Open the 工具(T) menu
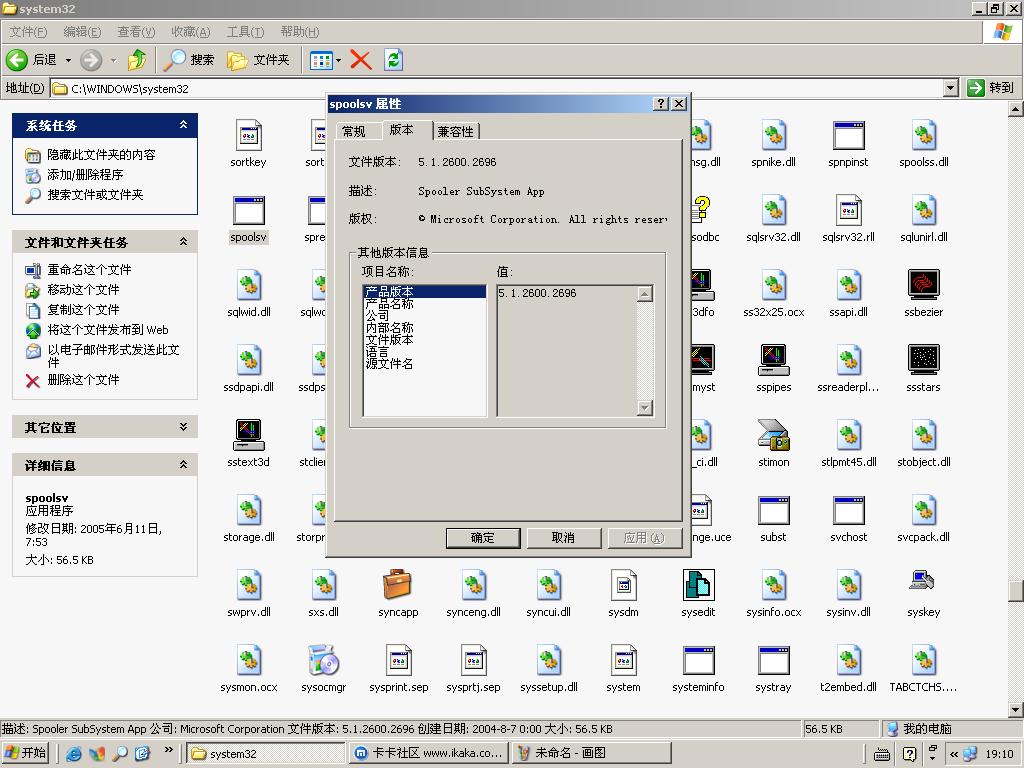Viewport: 1024px width, 768px height. coord(245,32)
